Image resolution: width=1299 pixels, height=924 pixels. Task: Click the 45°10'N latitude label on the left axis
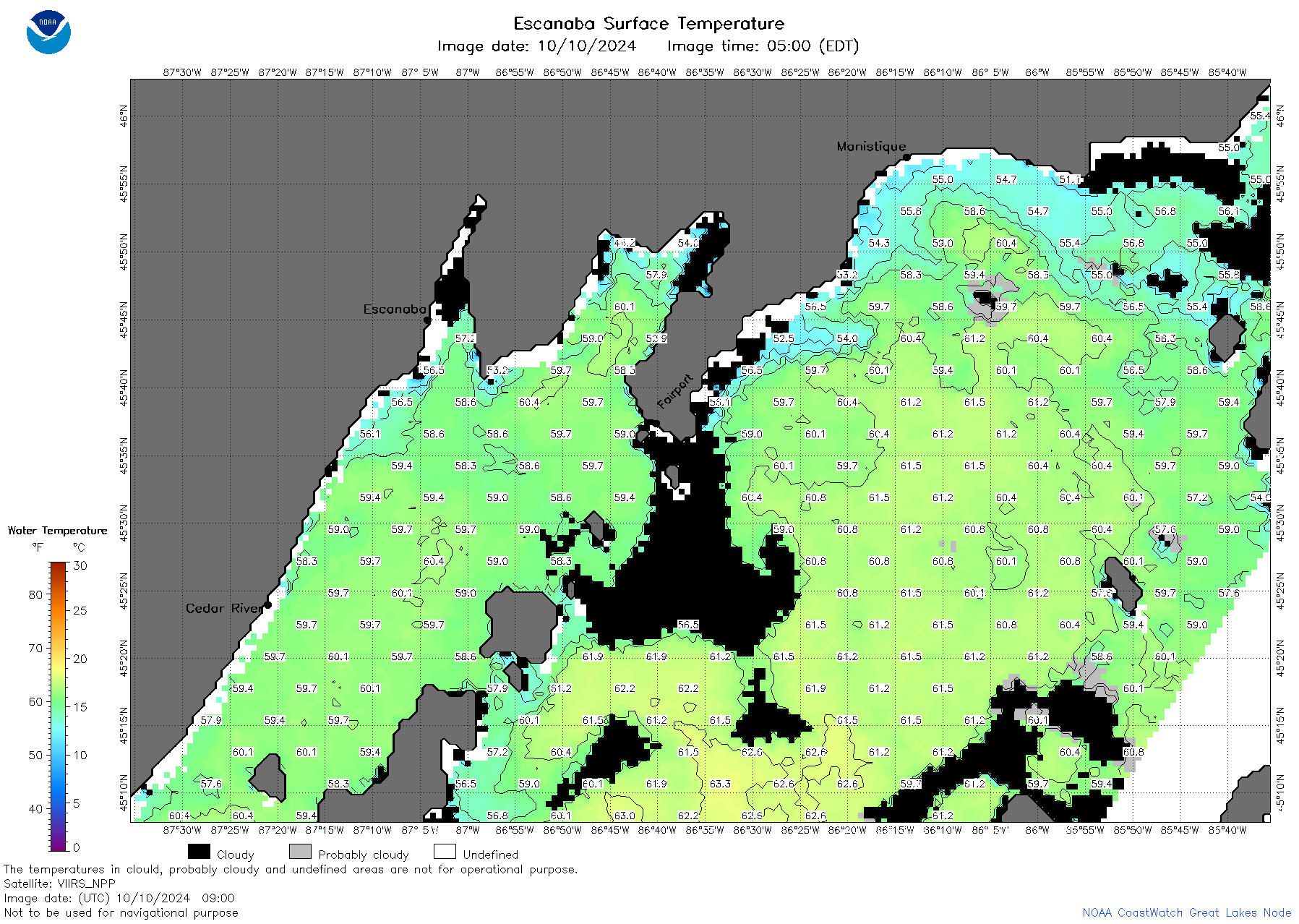124,793
